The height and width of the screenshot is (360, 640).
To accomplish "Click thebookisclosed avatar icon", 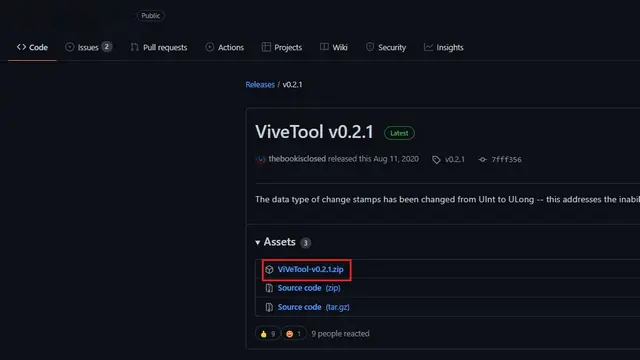I will point(260,159).
